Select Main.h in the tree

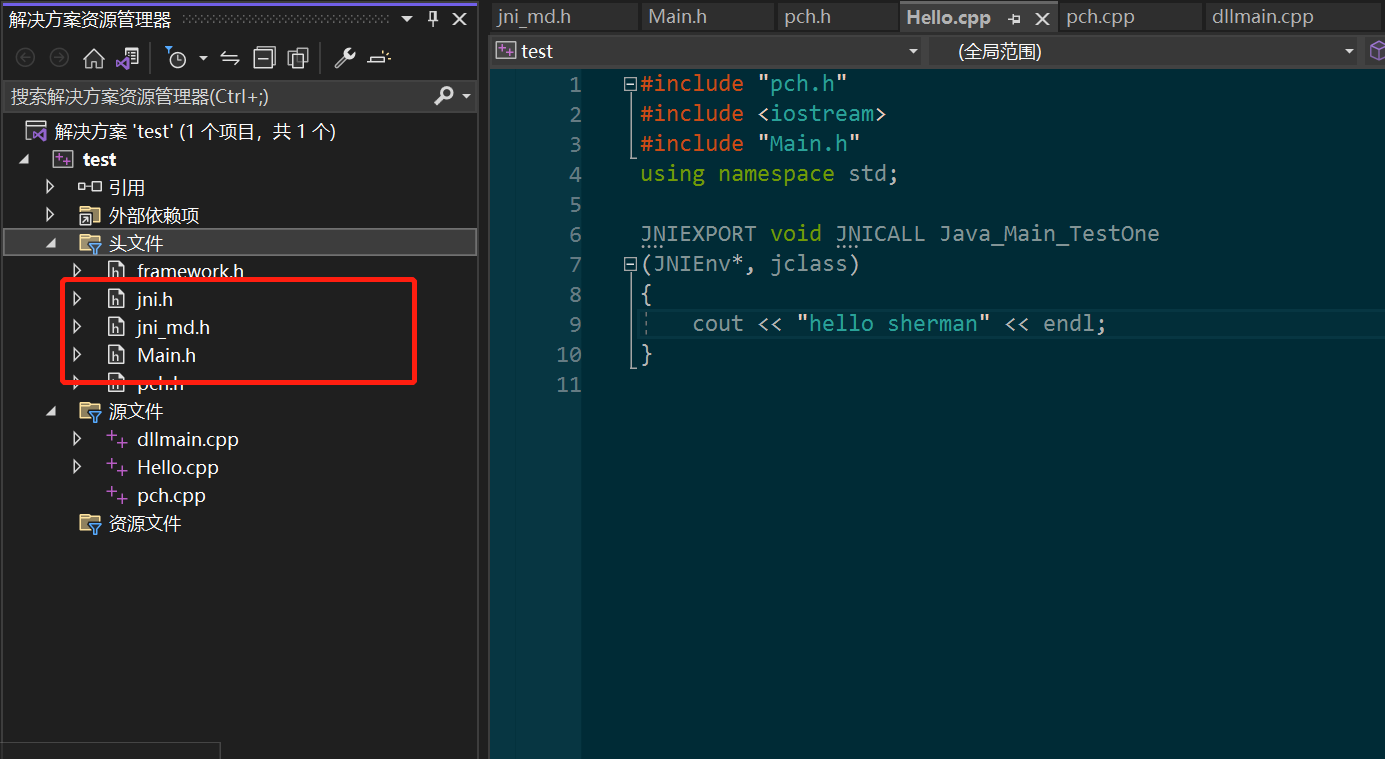(166, 355)
